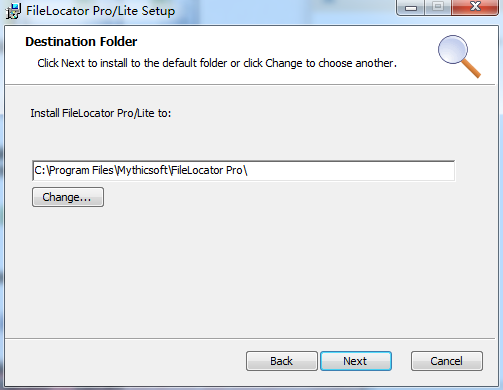Close the setup window with the red X
Image resolution: width=503 pixels, height=390 pixels.
[475, 7]
